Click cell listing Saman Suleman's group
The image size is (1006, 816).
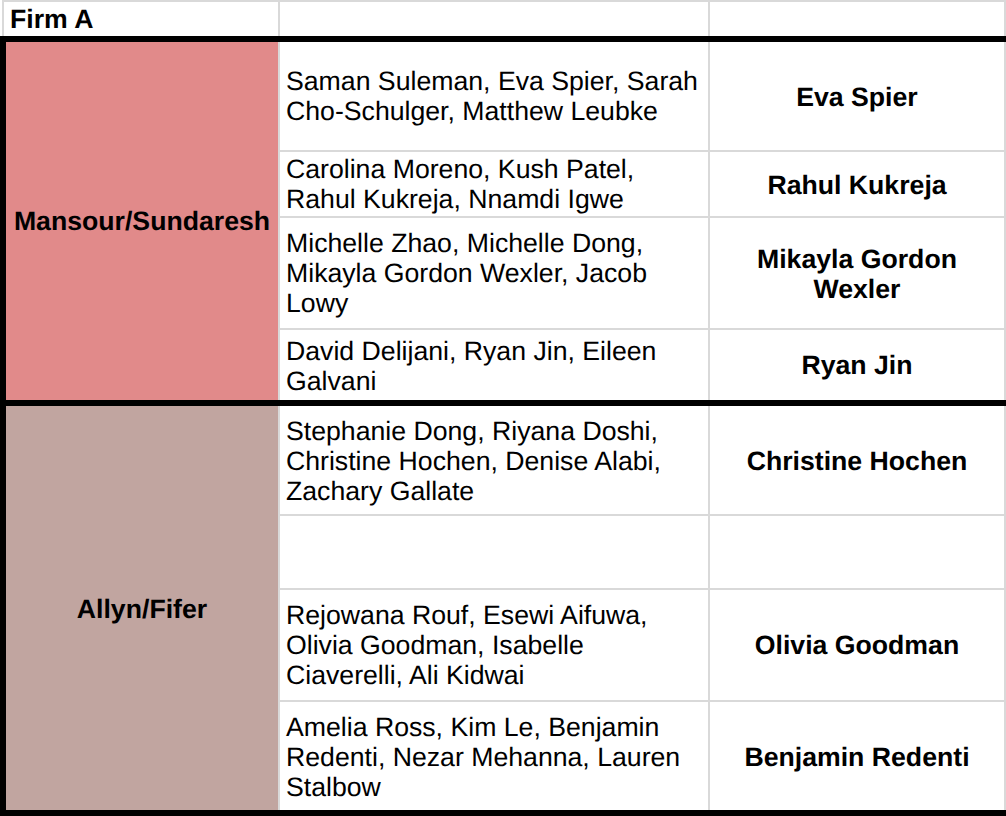[x=494, y=97]
